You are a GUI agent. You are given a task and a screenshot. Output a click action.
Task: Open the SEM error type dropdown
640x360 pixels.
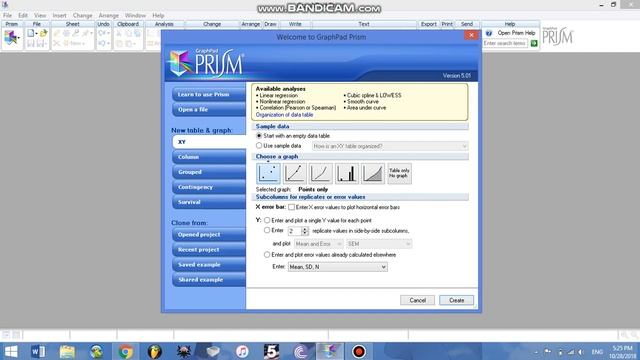(379, 244)
